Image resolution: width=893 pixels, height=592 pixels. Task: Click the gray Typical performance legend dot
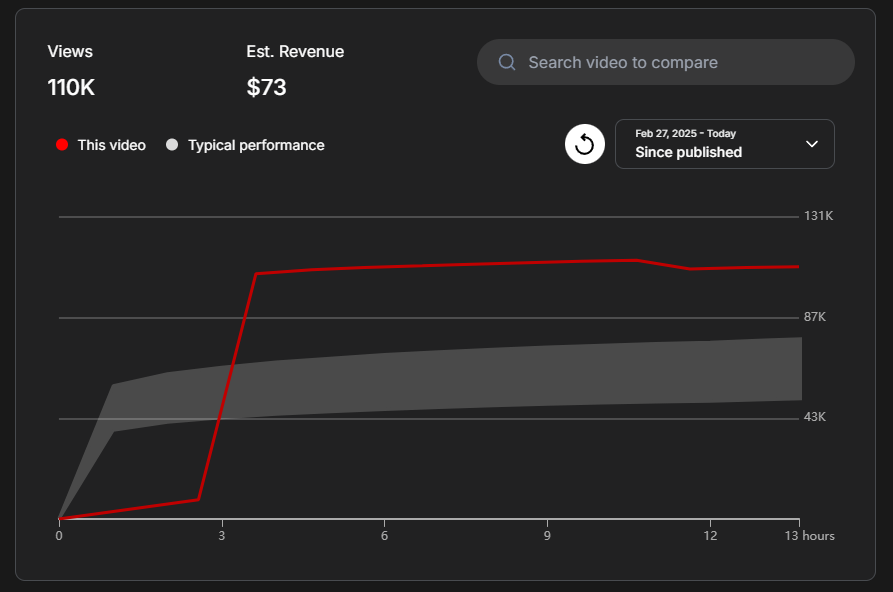click(x=172, y=145)
